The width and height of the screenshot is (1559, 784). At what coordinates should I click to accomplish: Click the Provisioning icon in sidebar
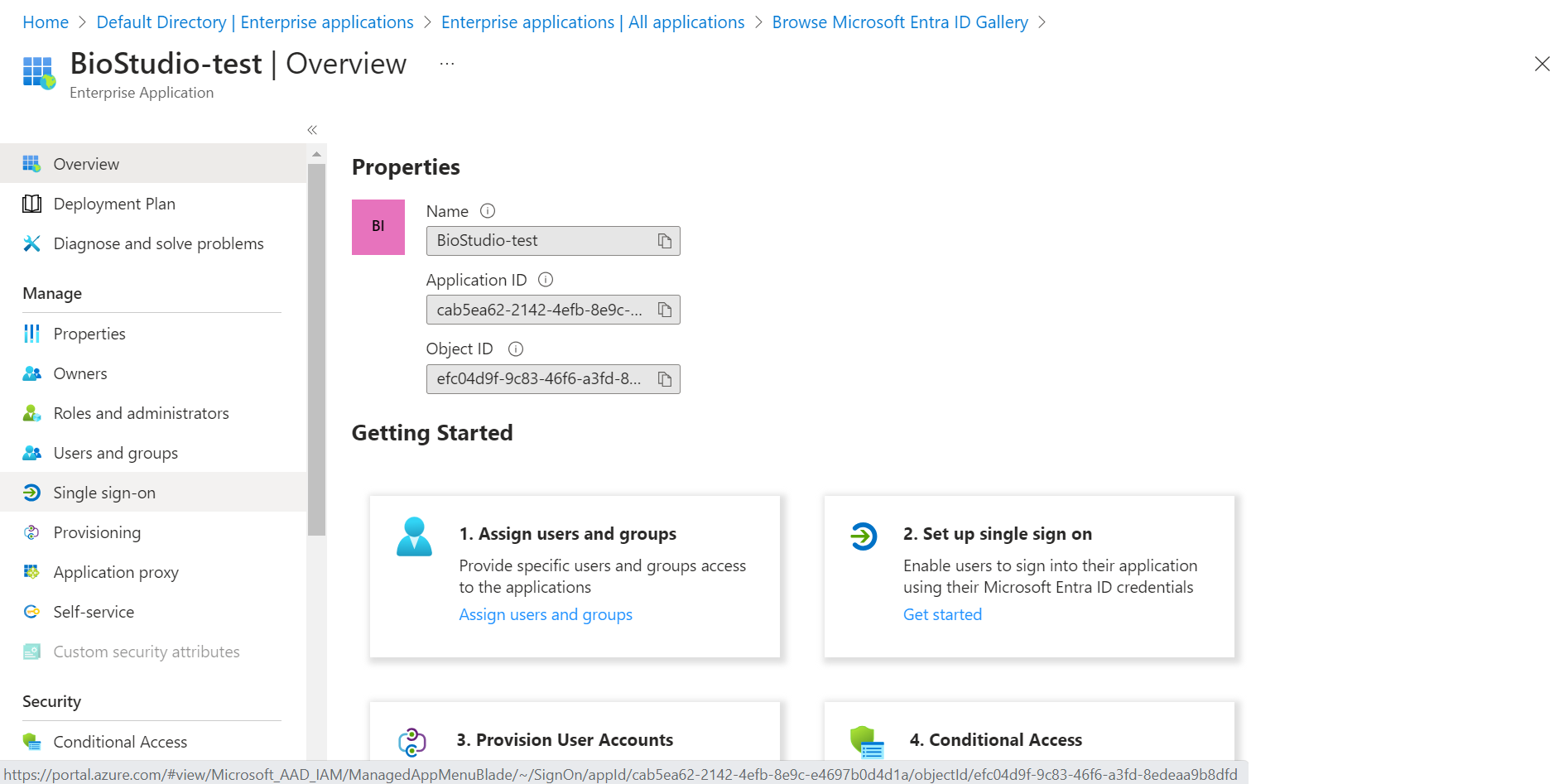[x=31, y=532]
